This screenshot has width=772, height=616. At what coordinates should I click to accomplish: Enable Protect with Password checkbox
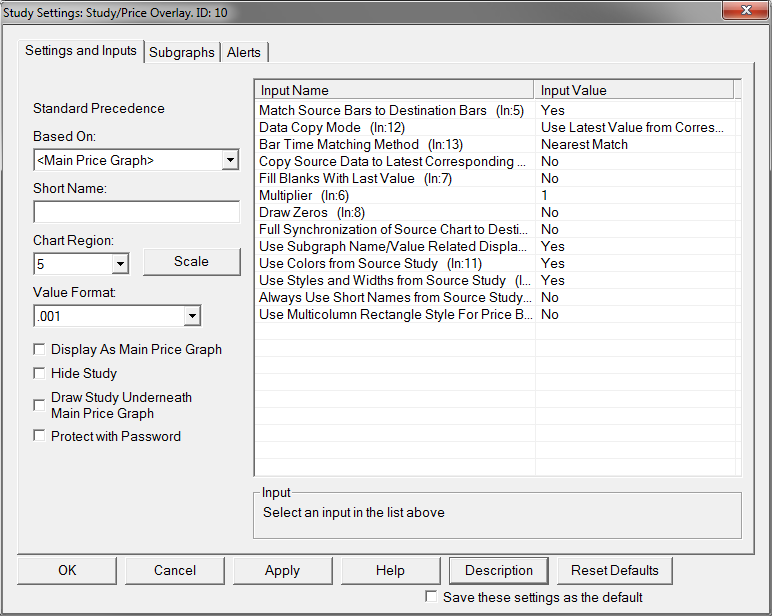point(39,436)
